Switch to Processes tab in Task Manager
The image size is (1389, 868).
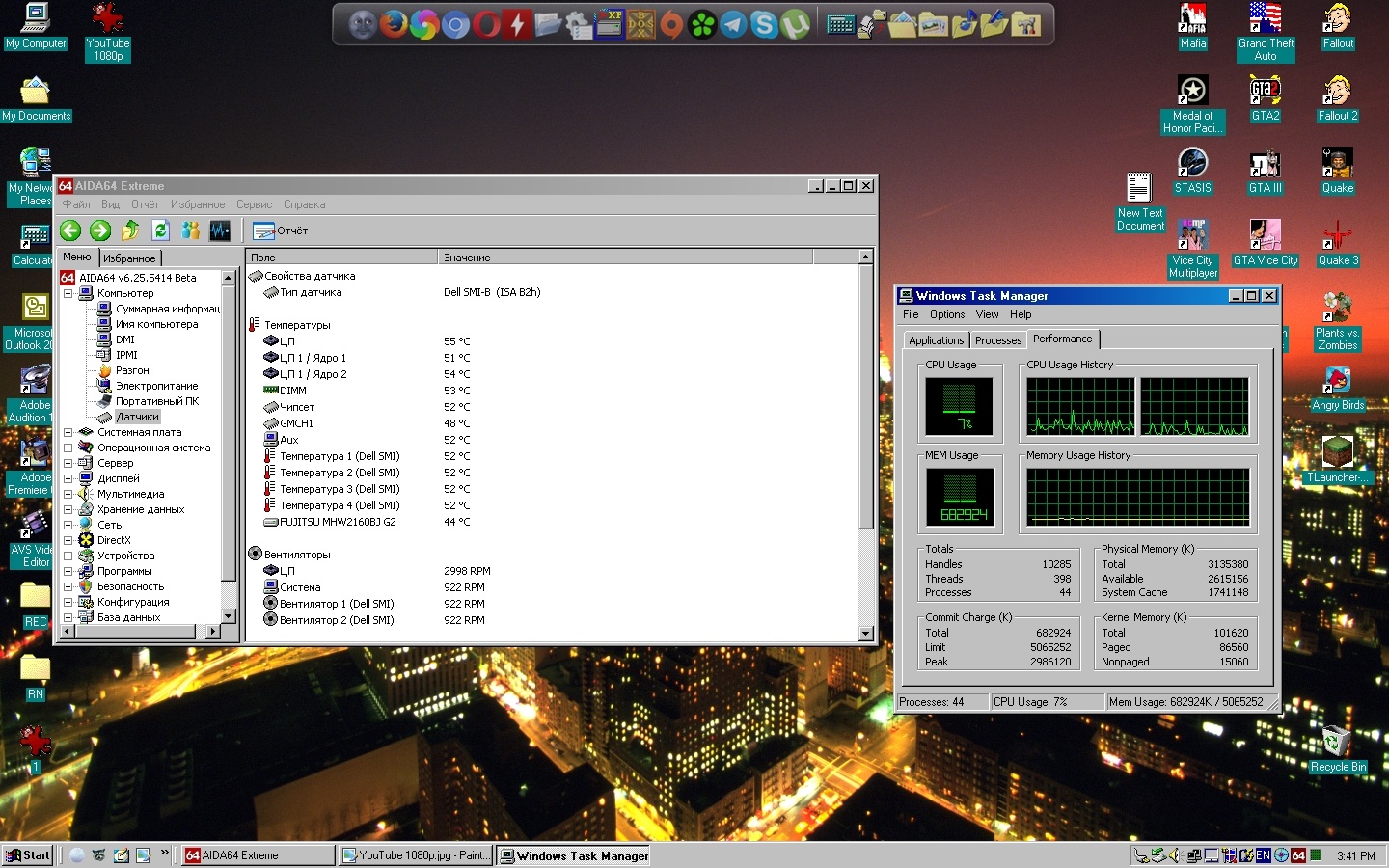tap(997, 340)
